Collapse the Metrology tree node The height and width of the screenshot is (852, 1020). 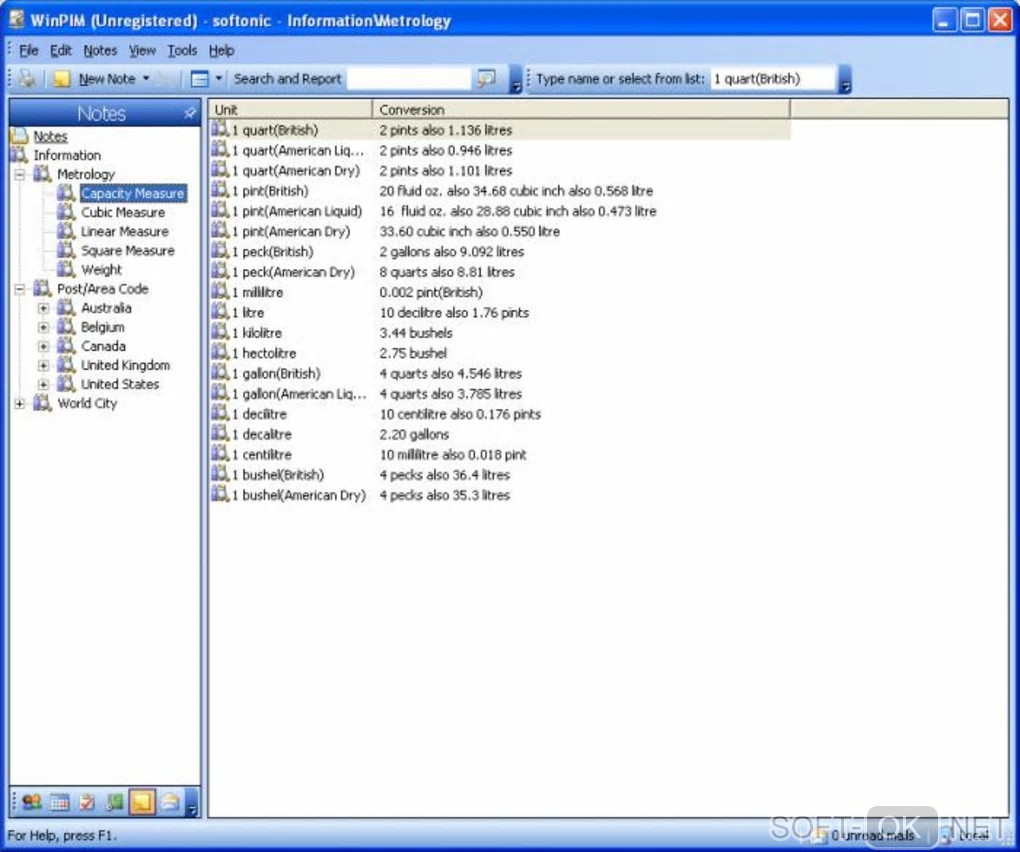(x=20, y=174)
